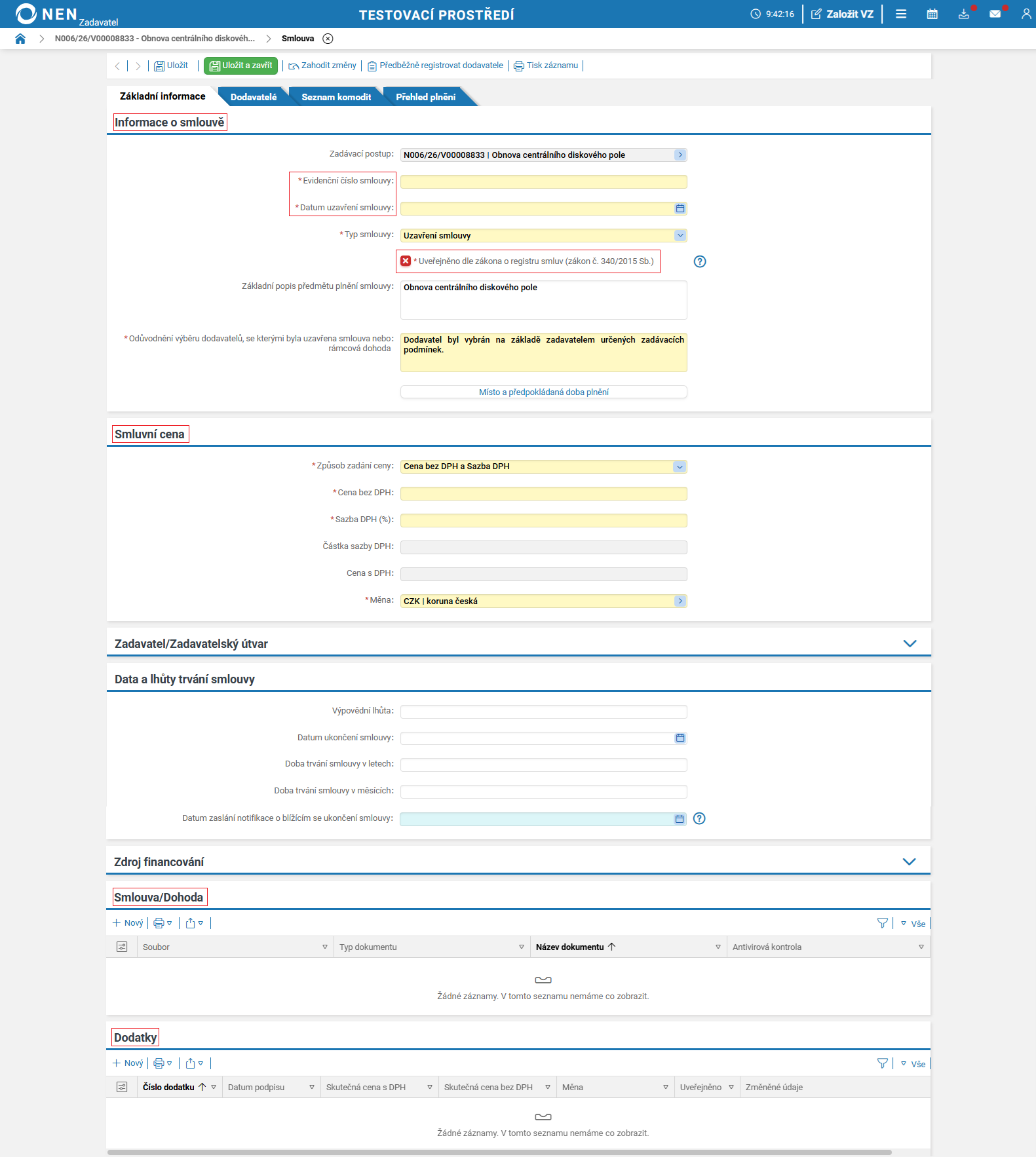Open the hamburger menu in header
This screenshot has width=1036, height=1157.
click(x=901, y=14)
